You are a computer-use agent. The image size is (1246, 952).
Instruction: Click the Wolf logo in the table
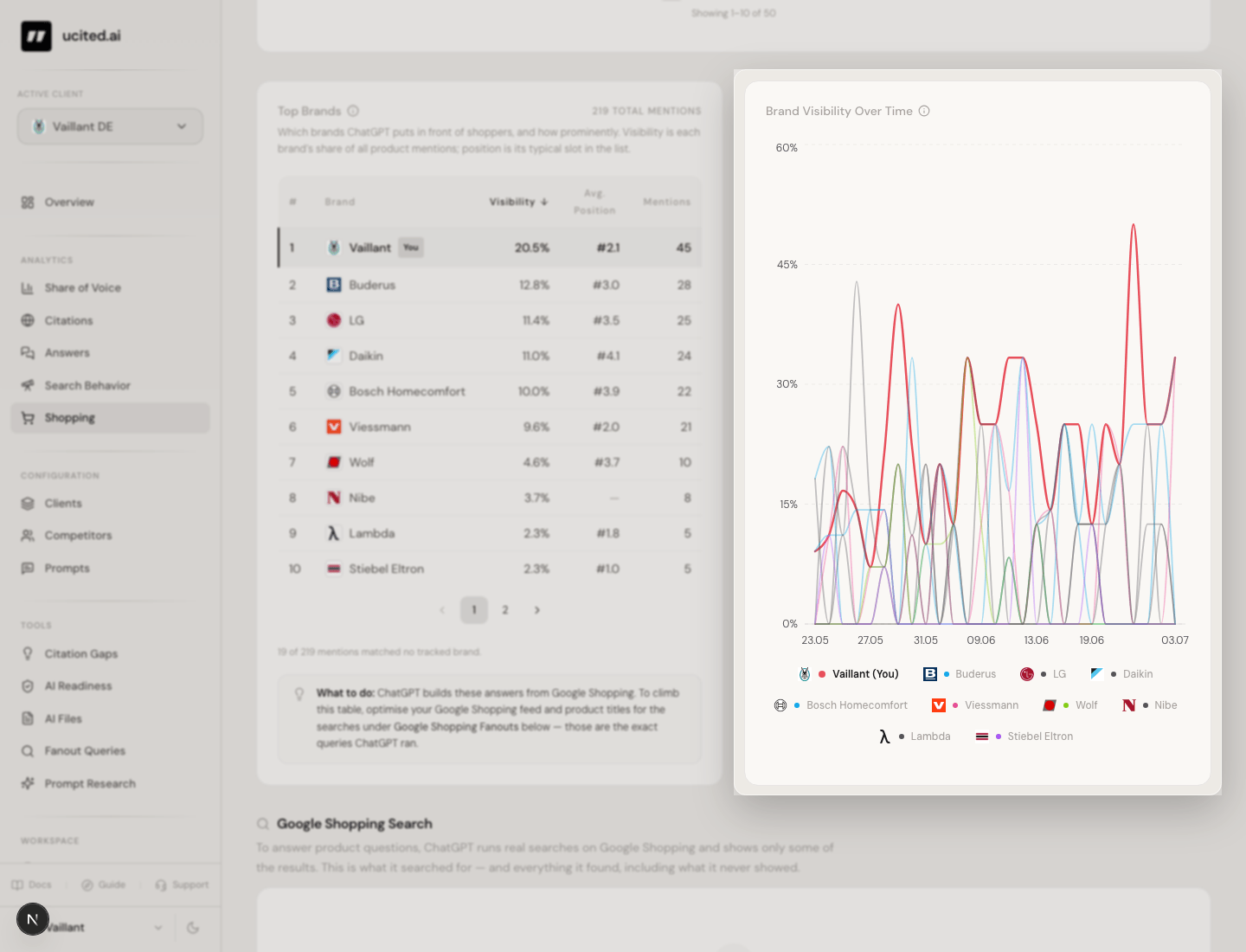coord(334,462)
